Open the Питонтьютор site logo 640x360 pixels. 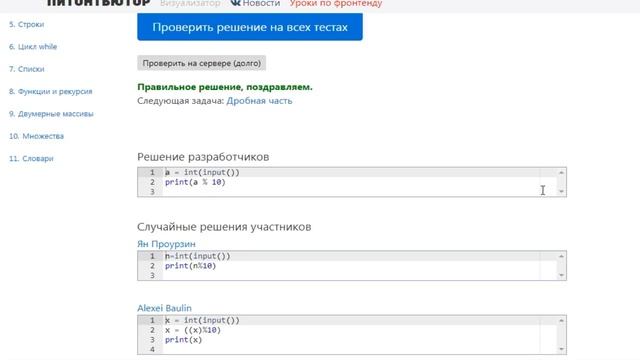click(x=99, y=3)
